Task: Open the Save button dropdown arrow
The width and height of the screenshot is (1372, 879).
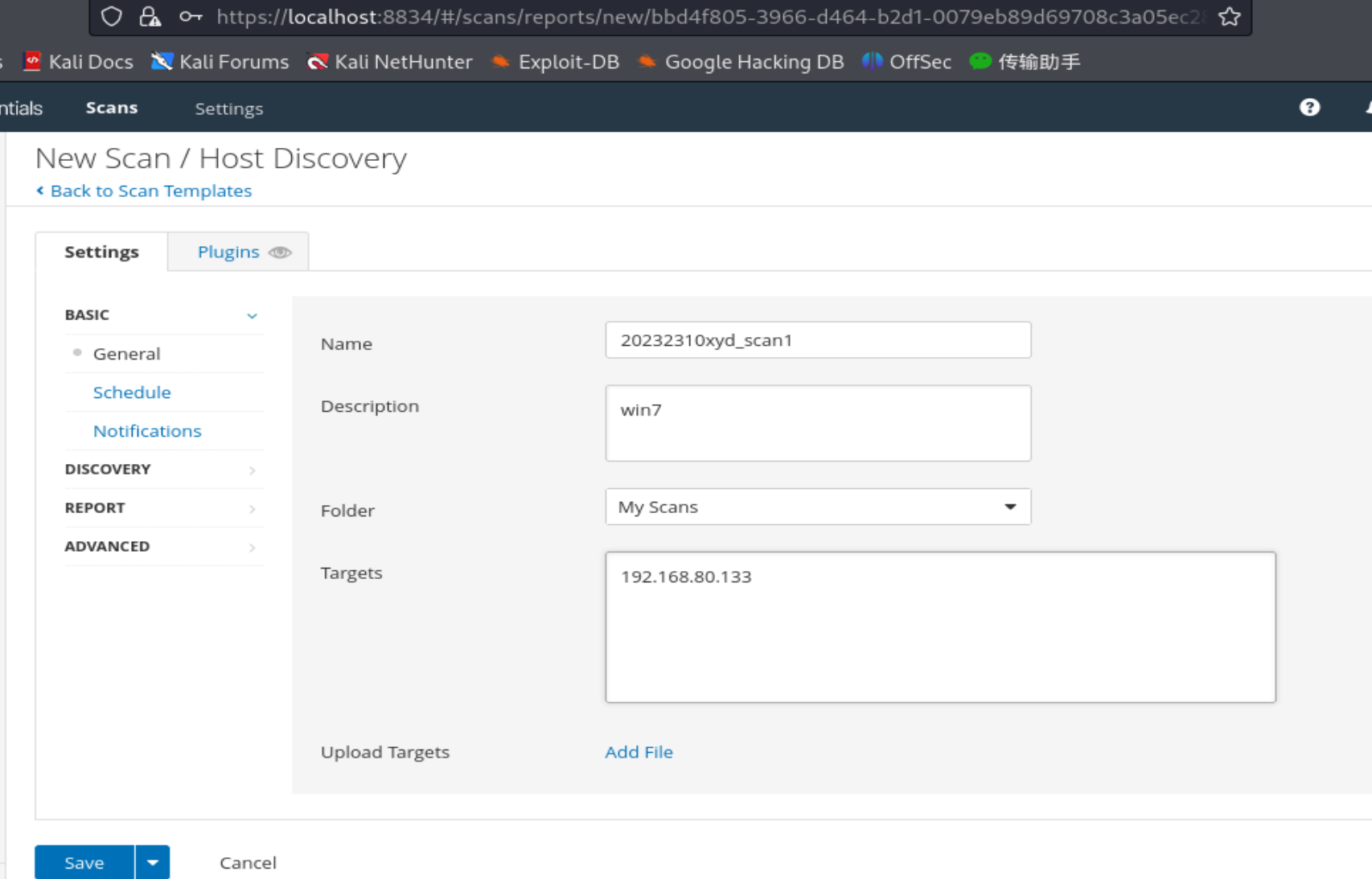Action: pos(152,862)
